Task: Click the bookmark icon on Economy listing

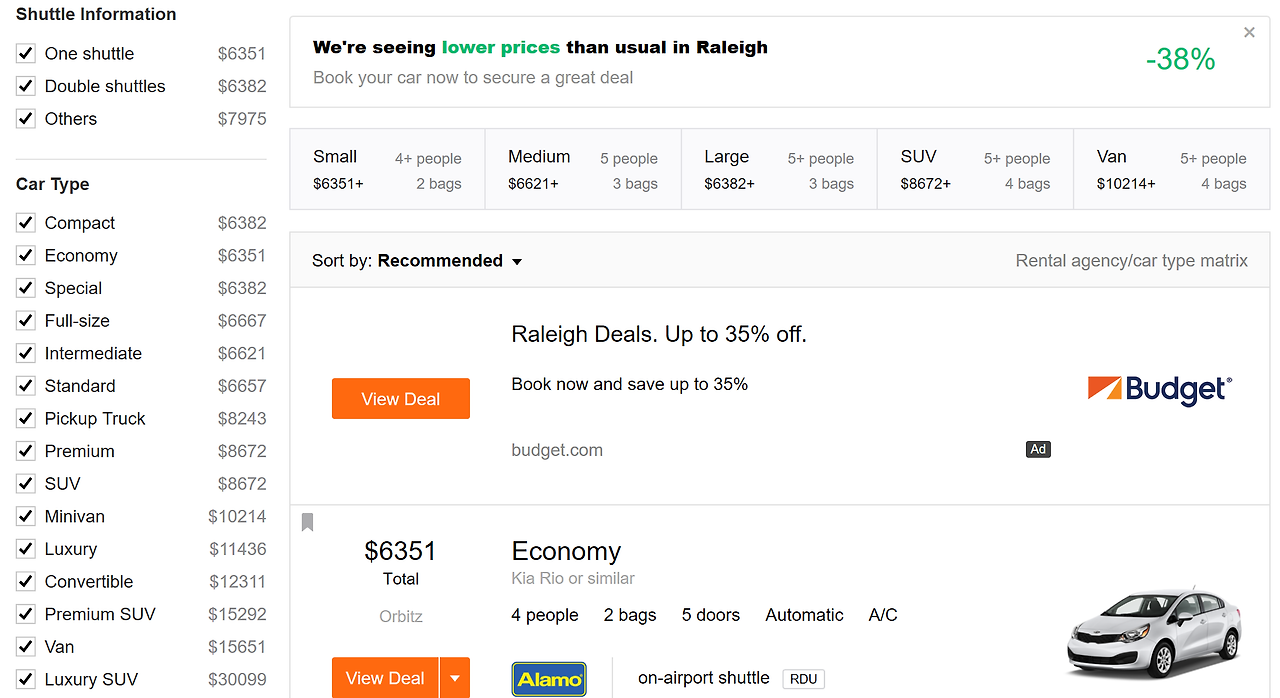Action: coord(308,522)
